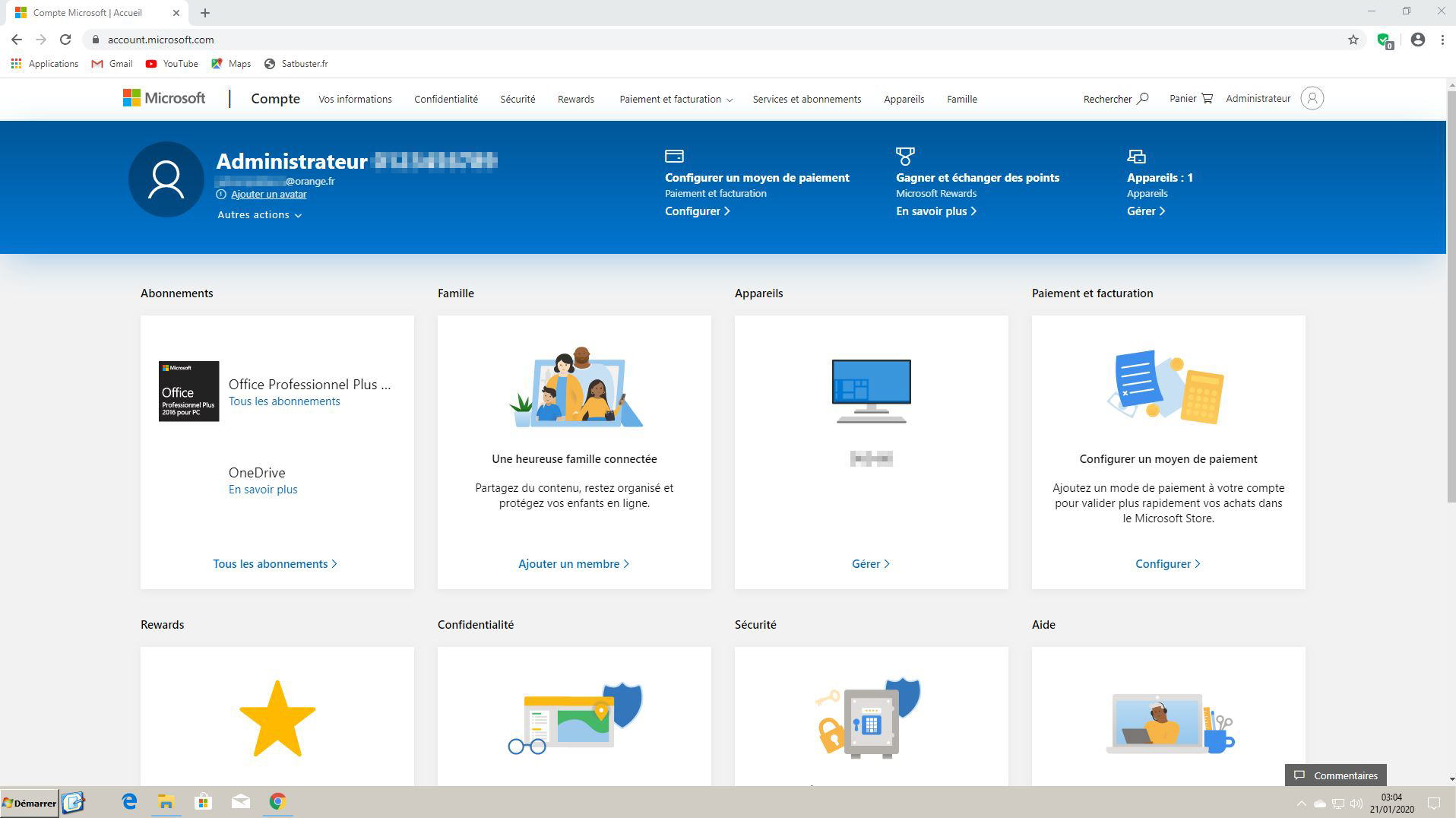
Task: Open the search magnifier icon
Action: (1142, 98)
